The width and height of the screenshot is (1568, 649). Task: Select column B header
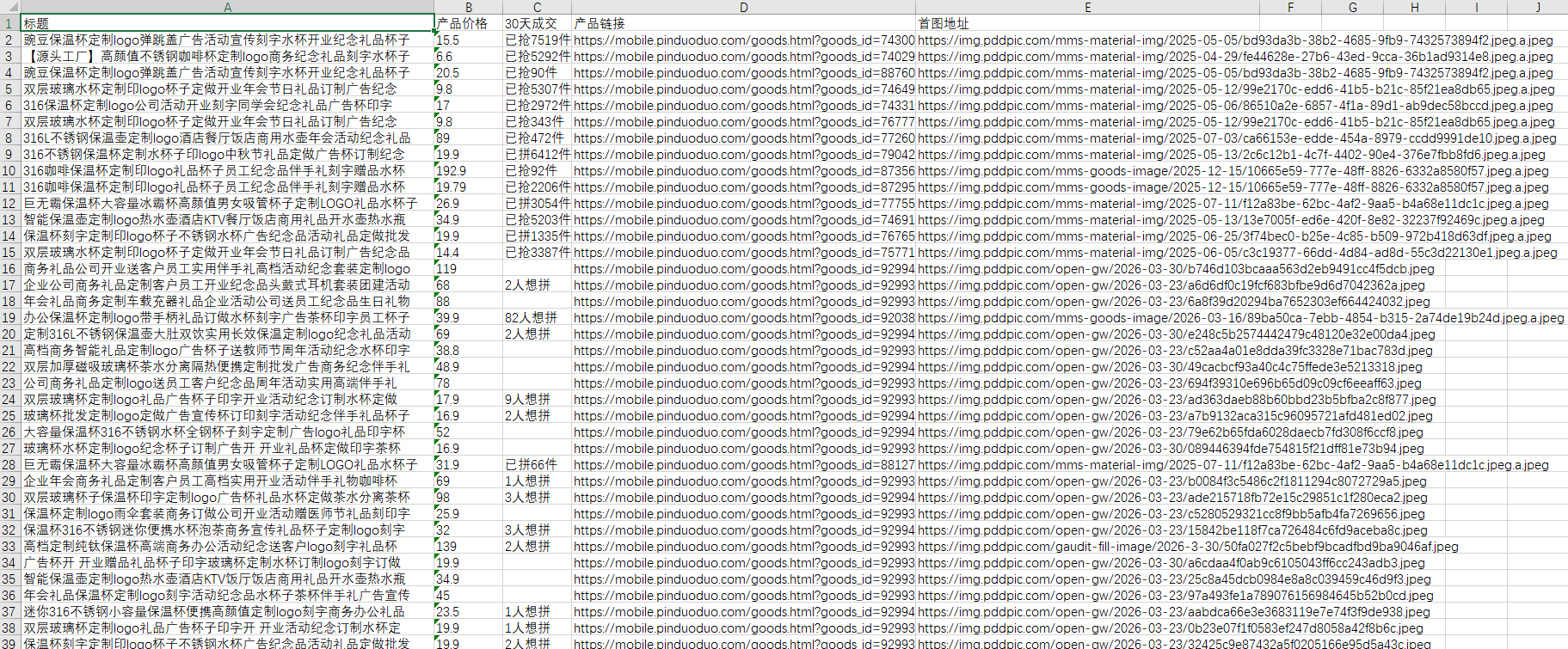coord(468,7)
